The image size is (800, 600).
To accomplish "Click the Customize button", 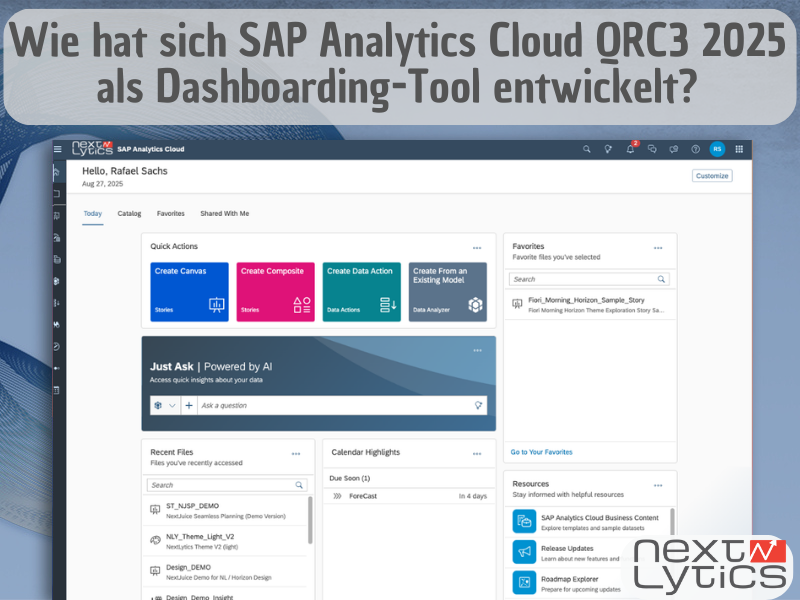I will [x=712, y=176].
